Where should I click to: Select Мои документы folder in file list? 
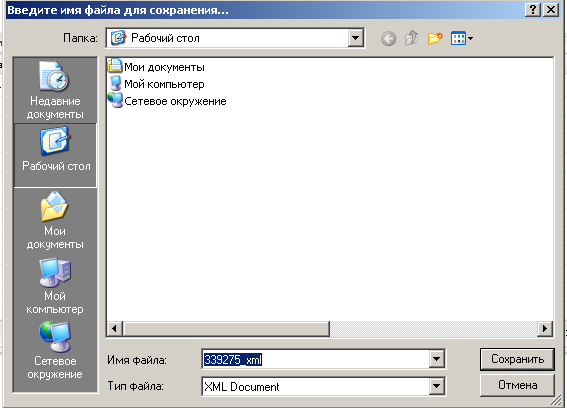[156, 67]
